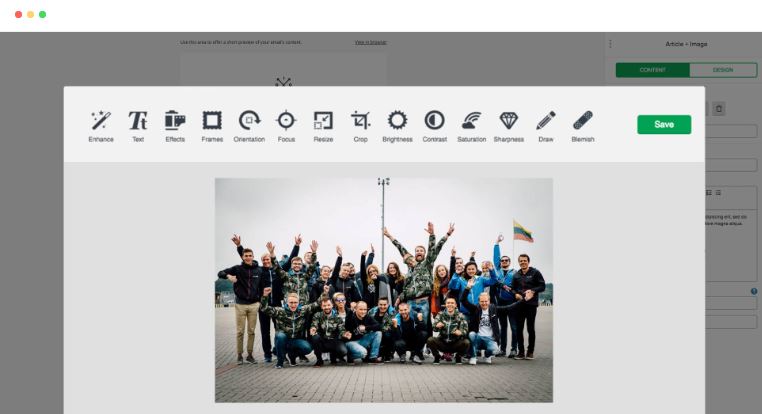The width and height of the screenshot is (762, 414).
Task: Switch to the Design tab
Action: [722, 70]
